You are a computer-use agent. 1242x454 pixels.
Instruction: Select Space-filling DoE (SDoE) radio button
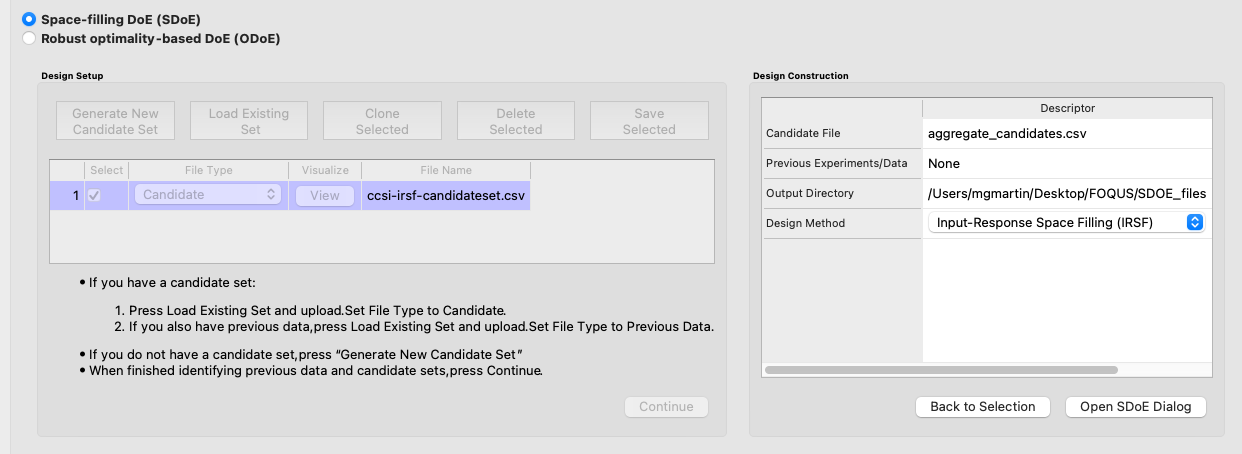29,19
